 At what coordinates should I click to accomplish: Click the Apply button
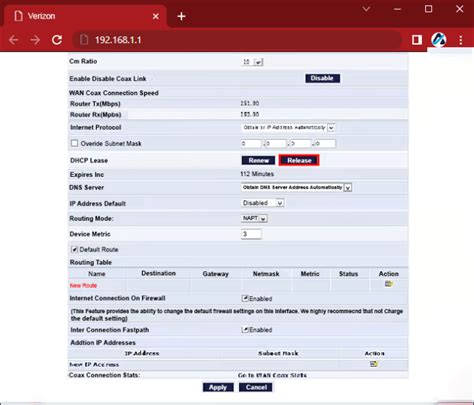pos(218,387)
